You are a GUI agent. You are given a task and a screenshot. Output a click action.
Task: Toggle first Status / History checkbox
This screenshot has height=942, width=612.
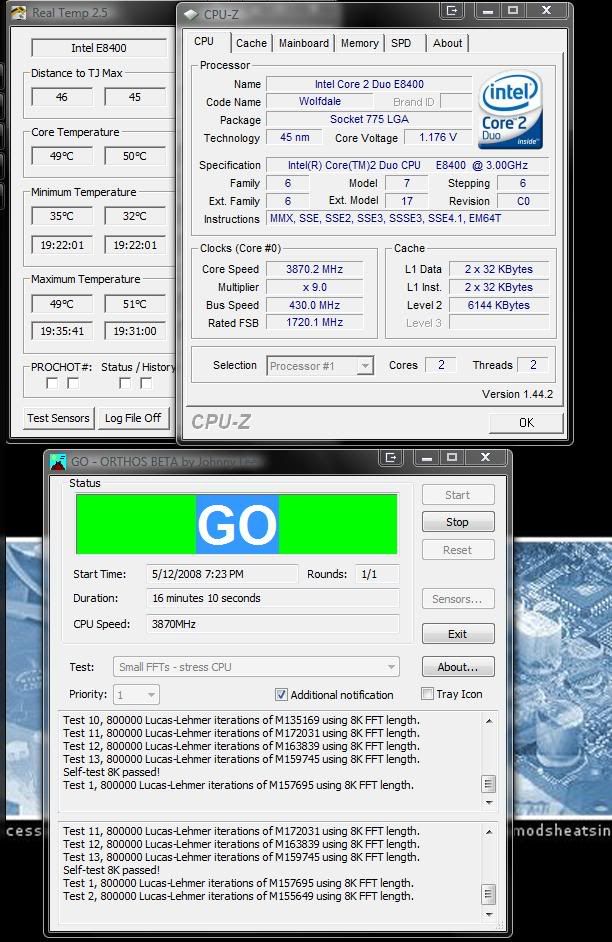125,383
